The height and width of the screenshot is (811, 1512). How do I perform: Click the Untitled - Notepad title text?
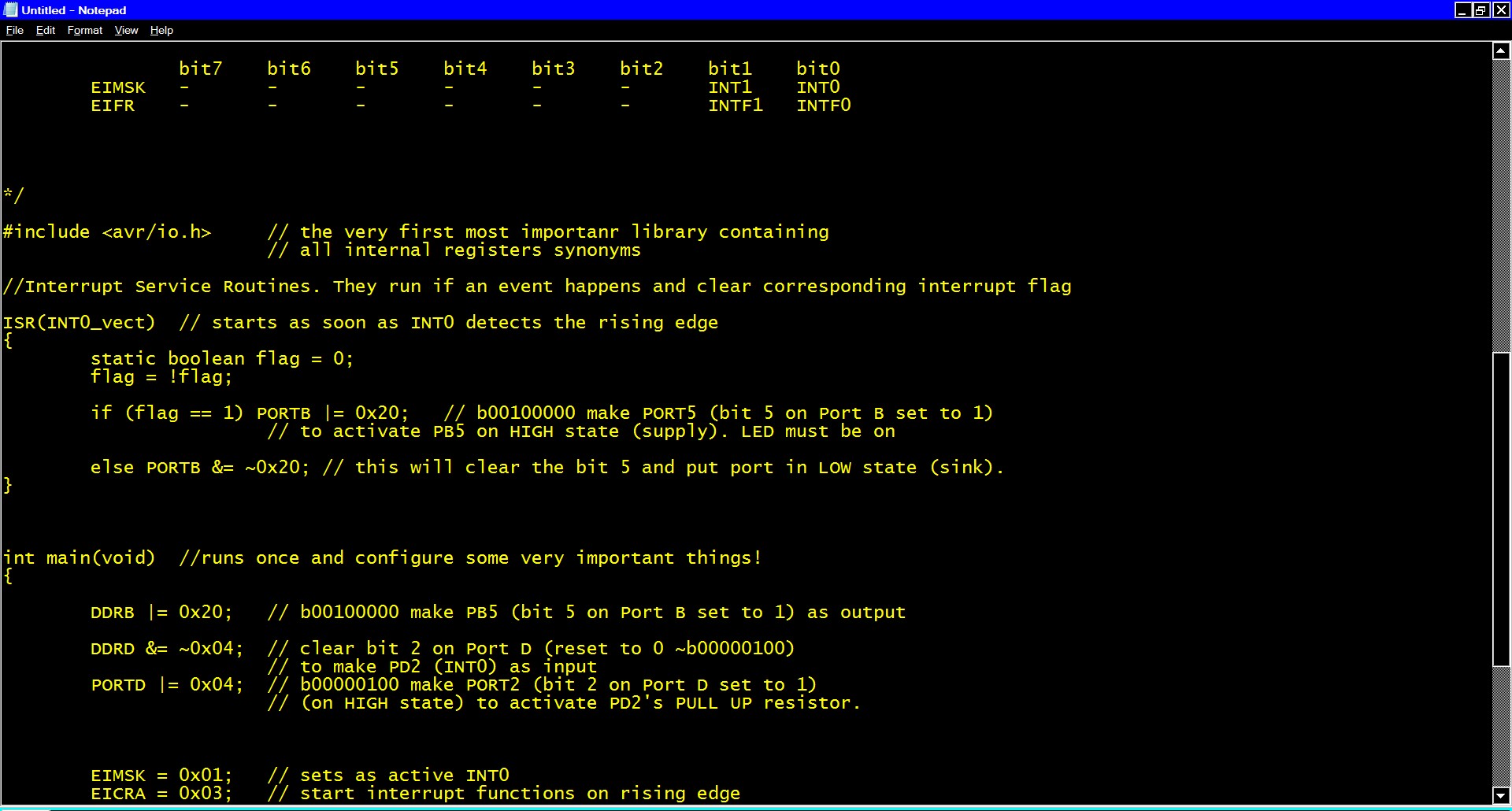point(74,10)
